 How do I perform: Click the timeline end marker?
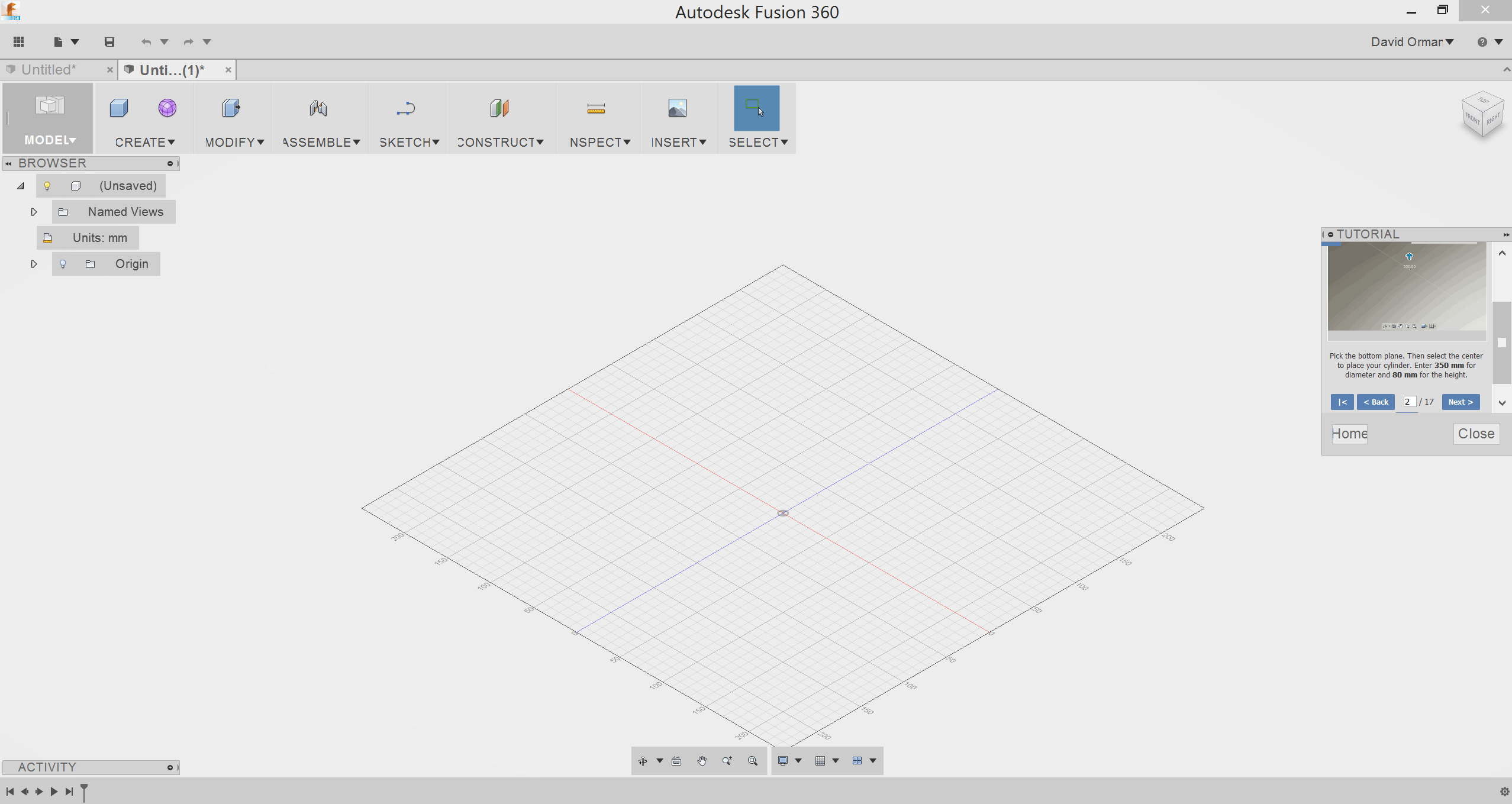coord(84,792)
